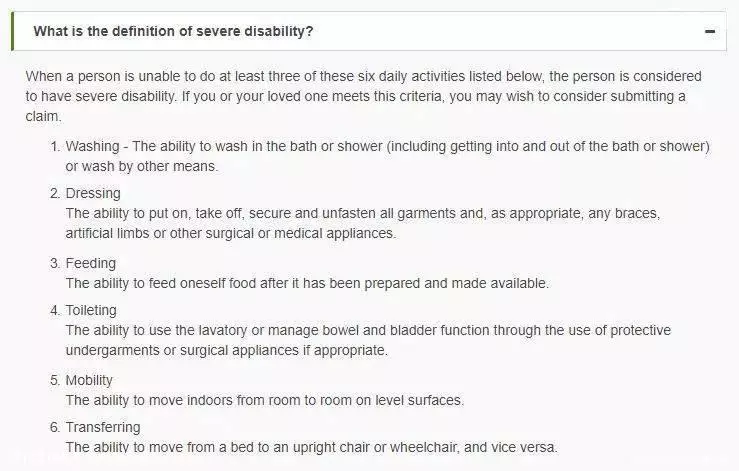Screen dimensions: 739x471
Task: Click the Mobility description about moving indoors
Action: click(265, 400)
